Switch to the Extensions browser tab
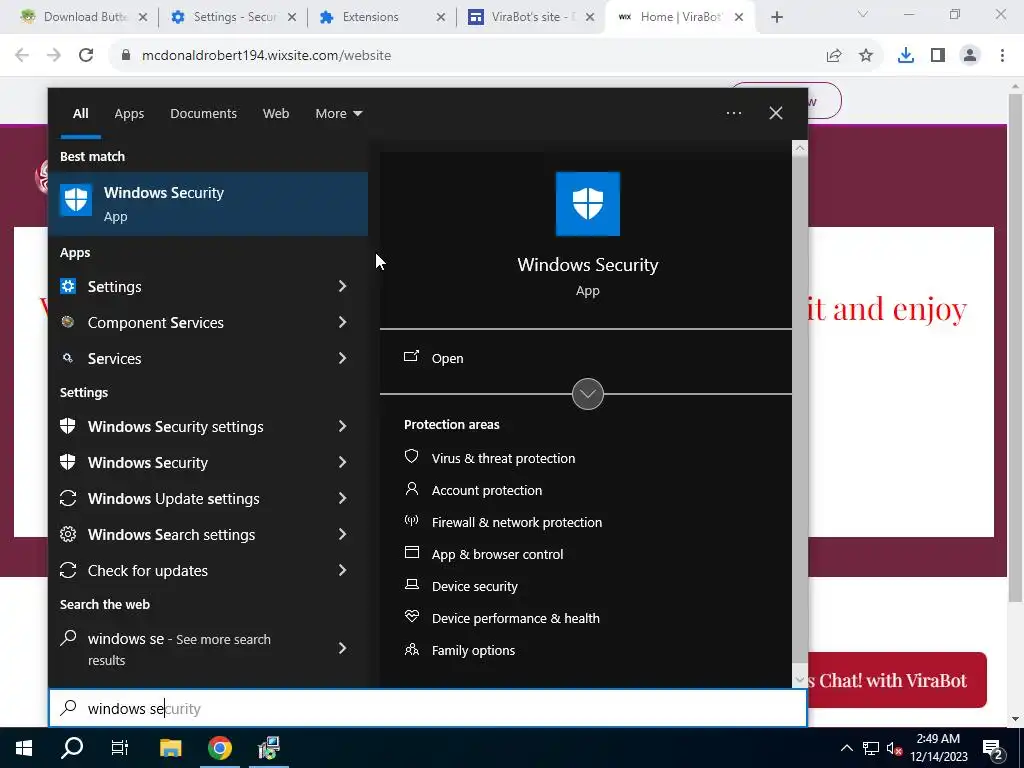 click(380, 17)
